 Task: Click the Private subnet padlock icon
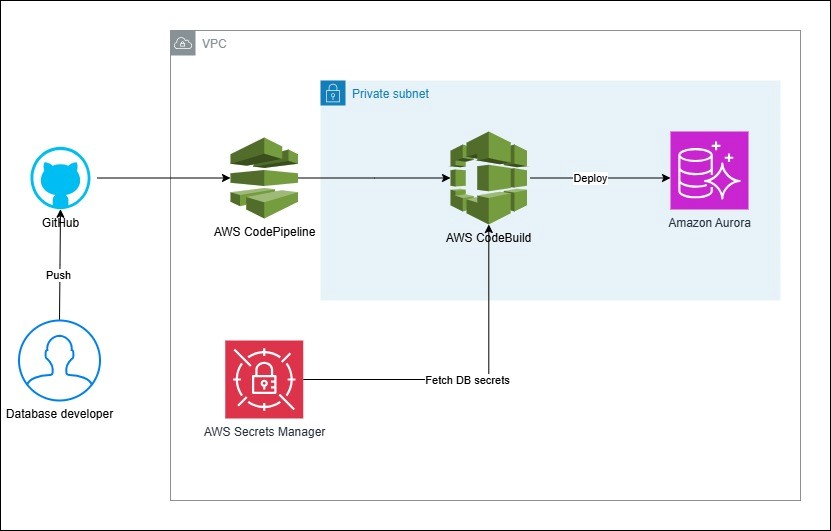tap(333, 93)
